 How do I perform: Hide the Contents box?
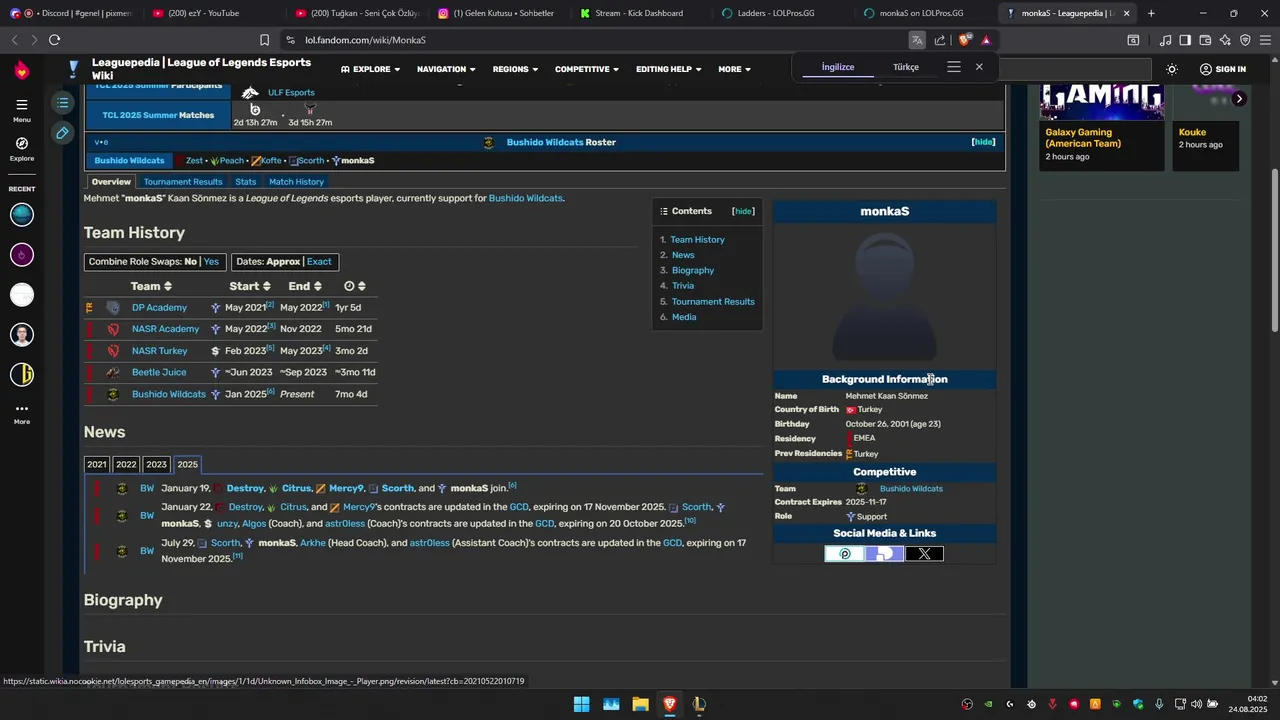pos(743,211)
